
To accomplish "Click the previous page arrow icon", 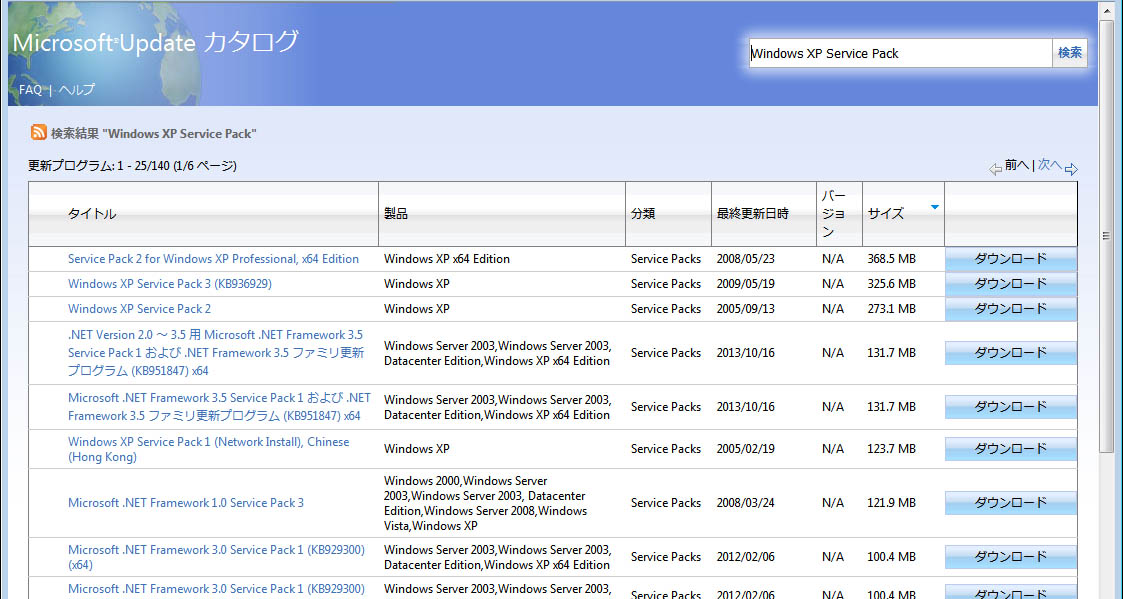I will (995, 170).
